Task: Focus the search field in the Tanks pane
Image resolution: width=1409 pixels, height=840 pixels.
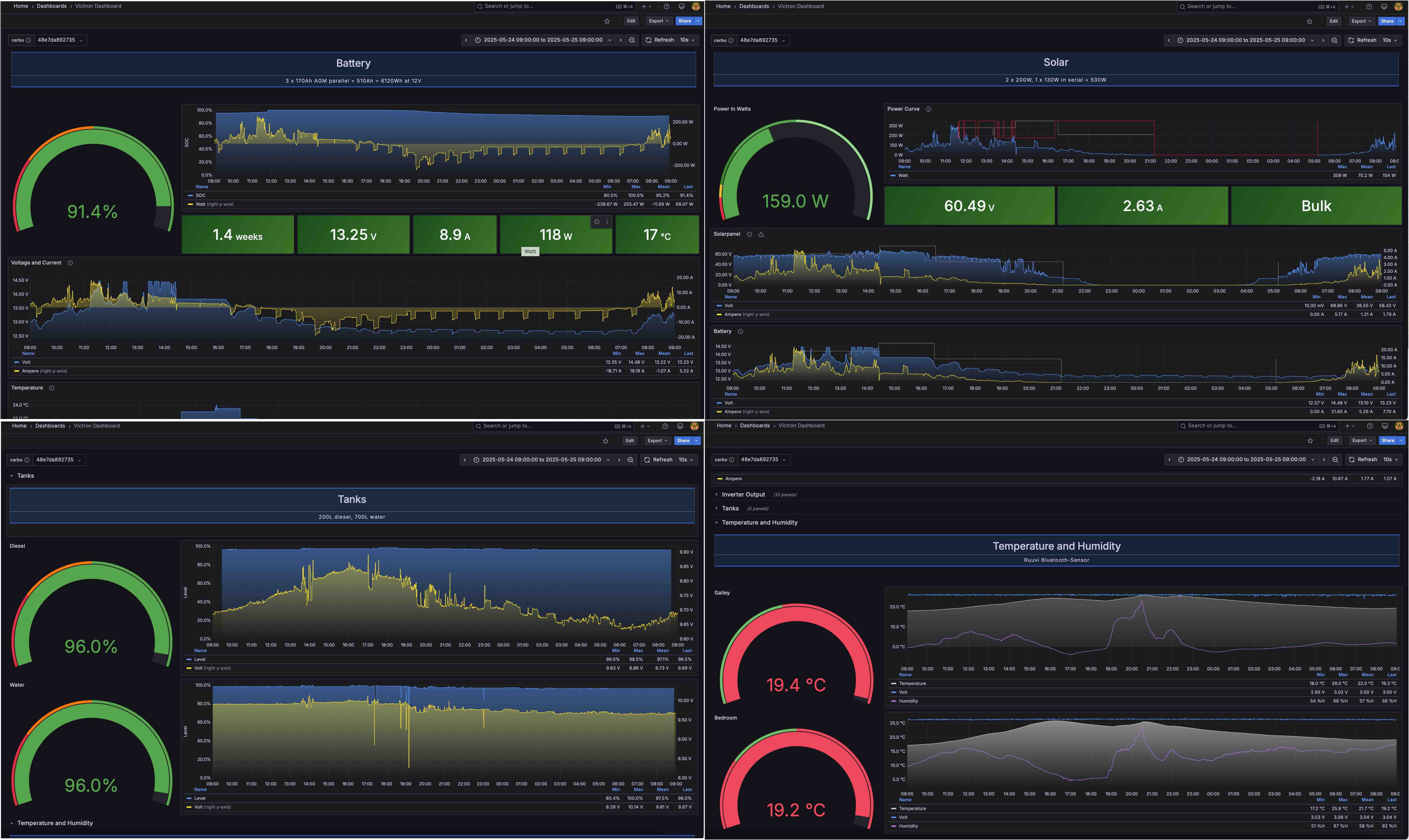Action: pos(554,426)
